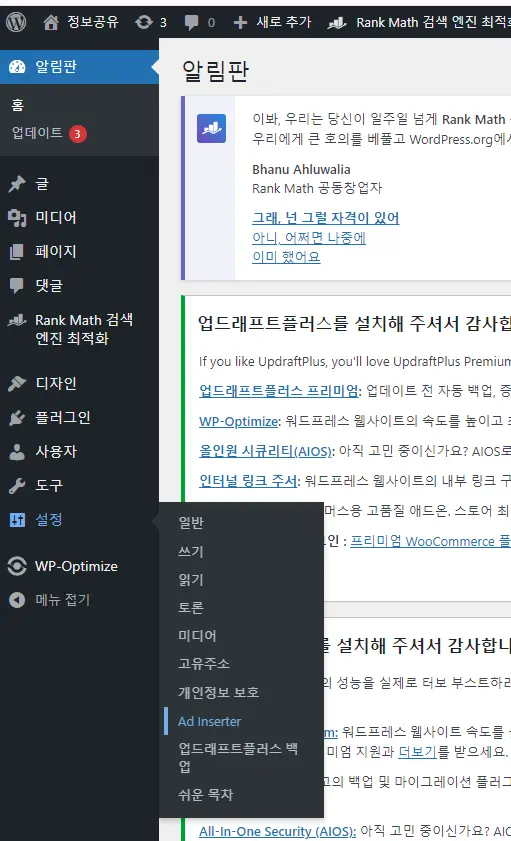Open 업드래프트플러스 백업 settings
Image resolution: width=511 pixels, height=841 pixels.
tap(238, 757)
